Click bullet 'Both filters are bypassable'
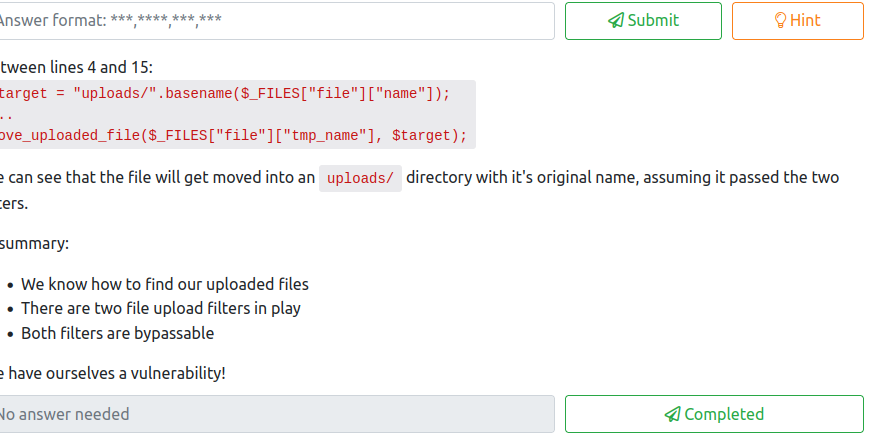874x444 pixels. (x=117, y=334)
